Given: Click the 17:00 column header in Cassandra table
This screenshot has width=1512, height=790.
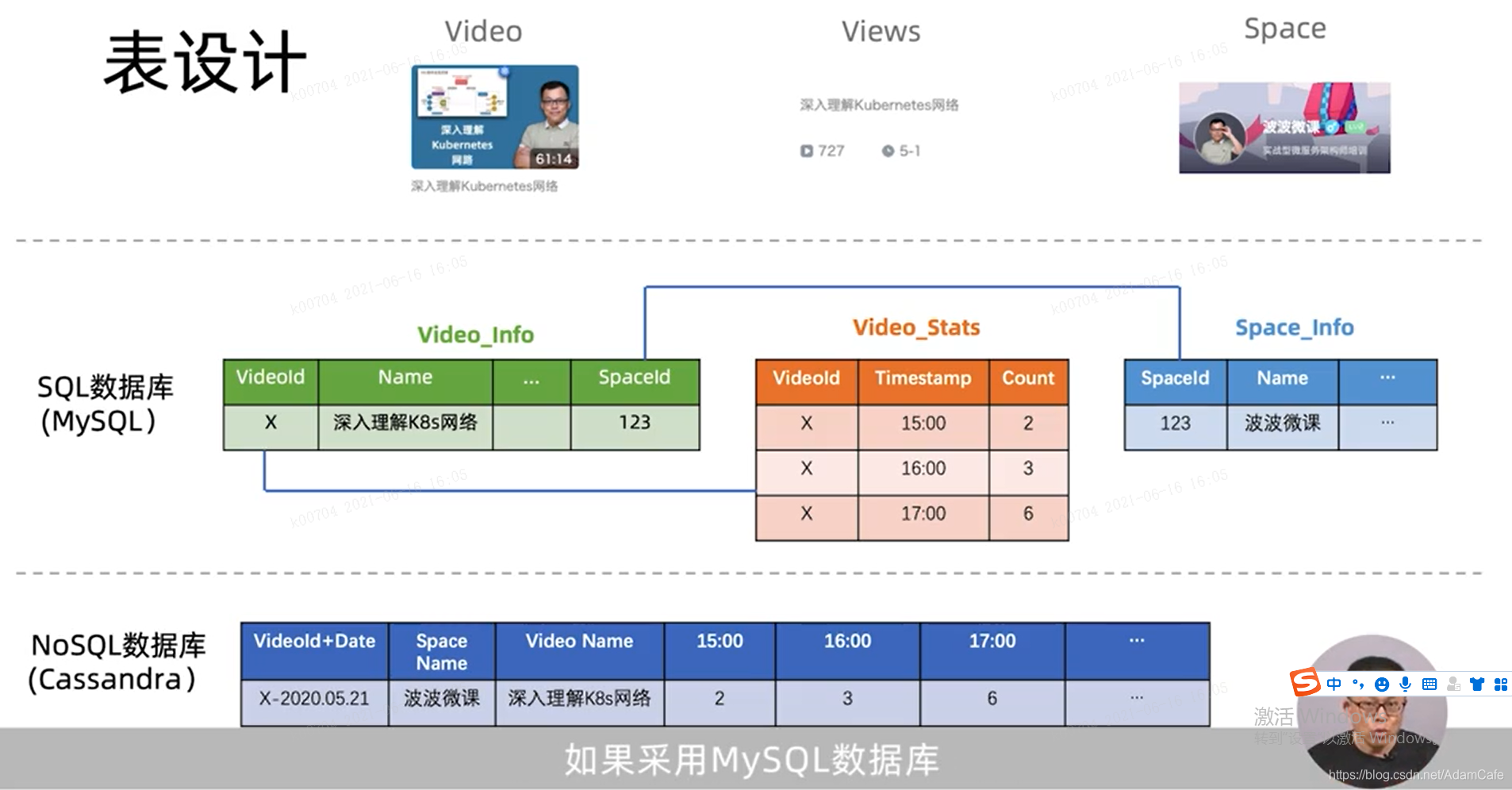Looking at the screenshot, I should 992,650.
